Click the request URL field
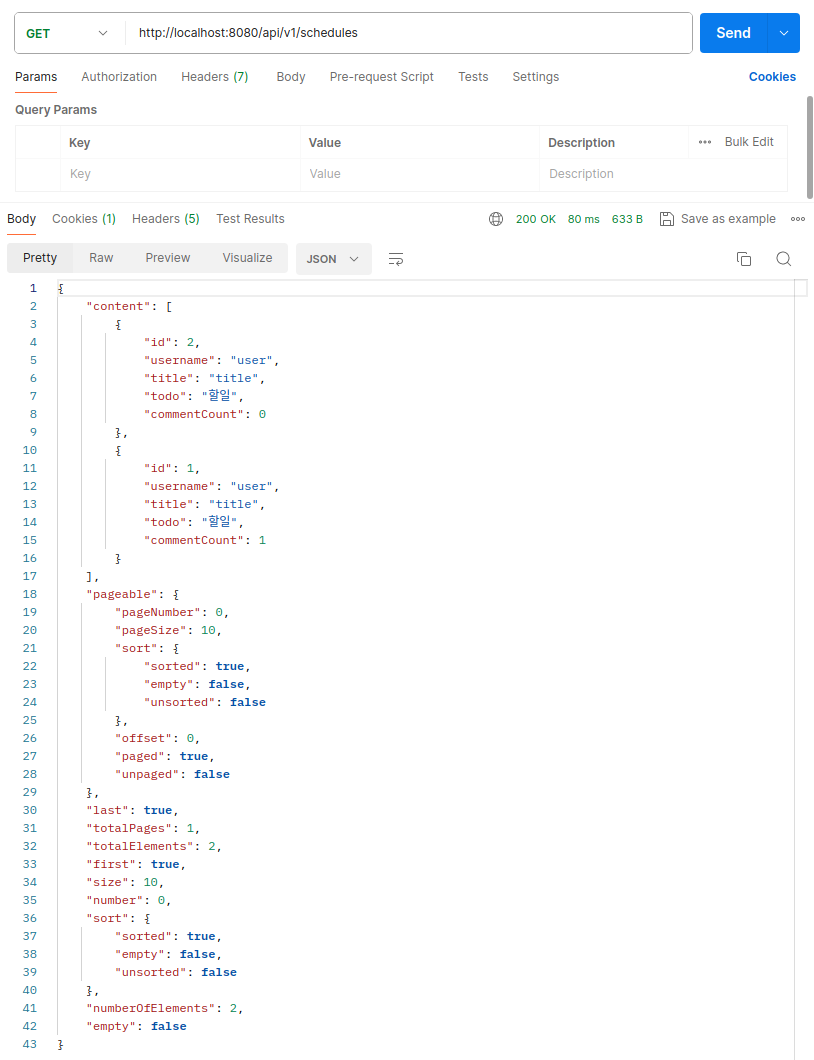 click(408, 32)
